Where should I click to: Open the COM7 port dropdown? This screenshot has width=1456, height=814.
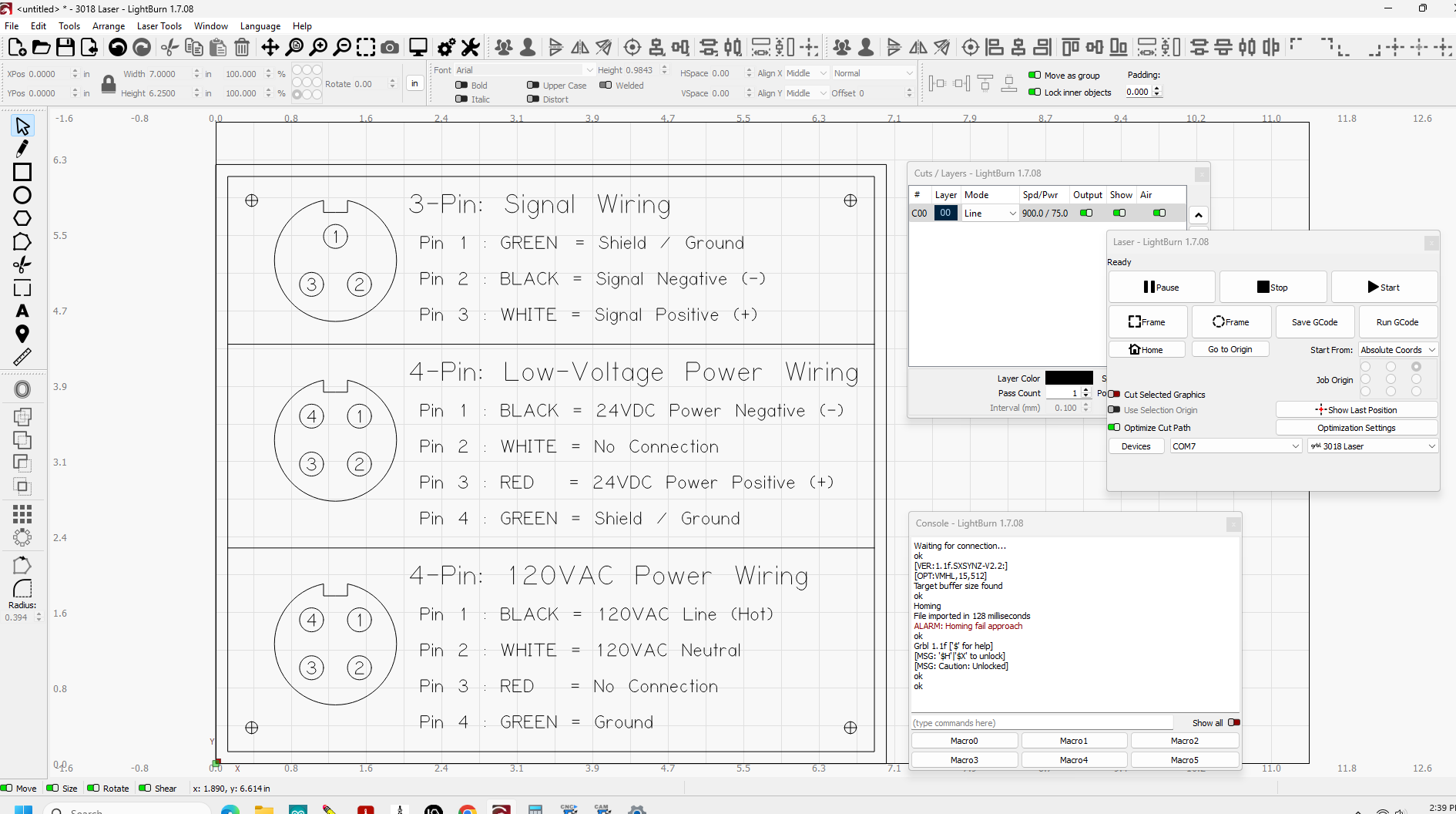point(1236,446)
